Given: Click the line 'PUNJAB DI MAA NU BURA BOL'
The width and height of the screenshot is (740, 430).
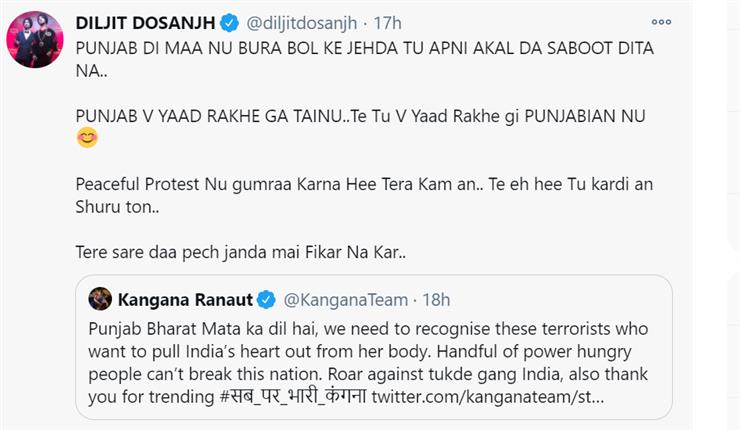Looking at the screenshot, I should click(365, 59).
